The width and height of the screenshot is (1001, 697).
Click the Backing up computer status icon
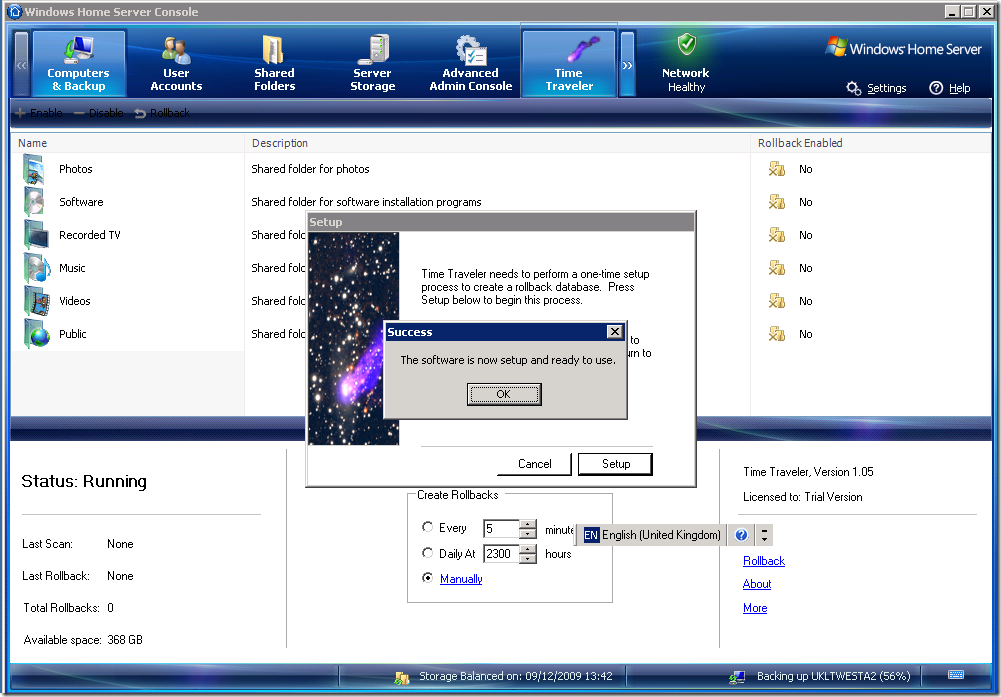pyautogui.click(x=737, y=677)
